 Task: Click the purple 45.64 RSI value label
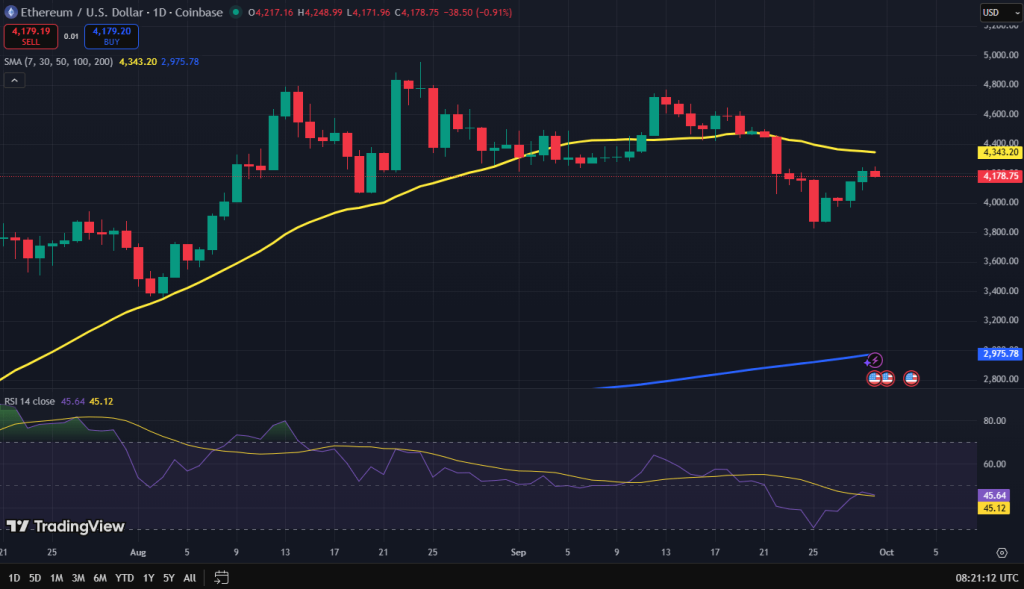point(993,496)
